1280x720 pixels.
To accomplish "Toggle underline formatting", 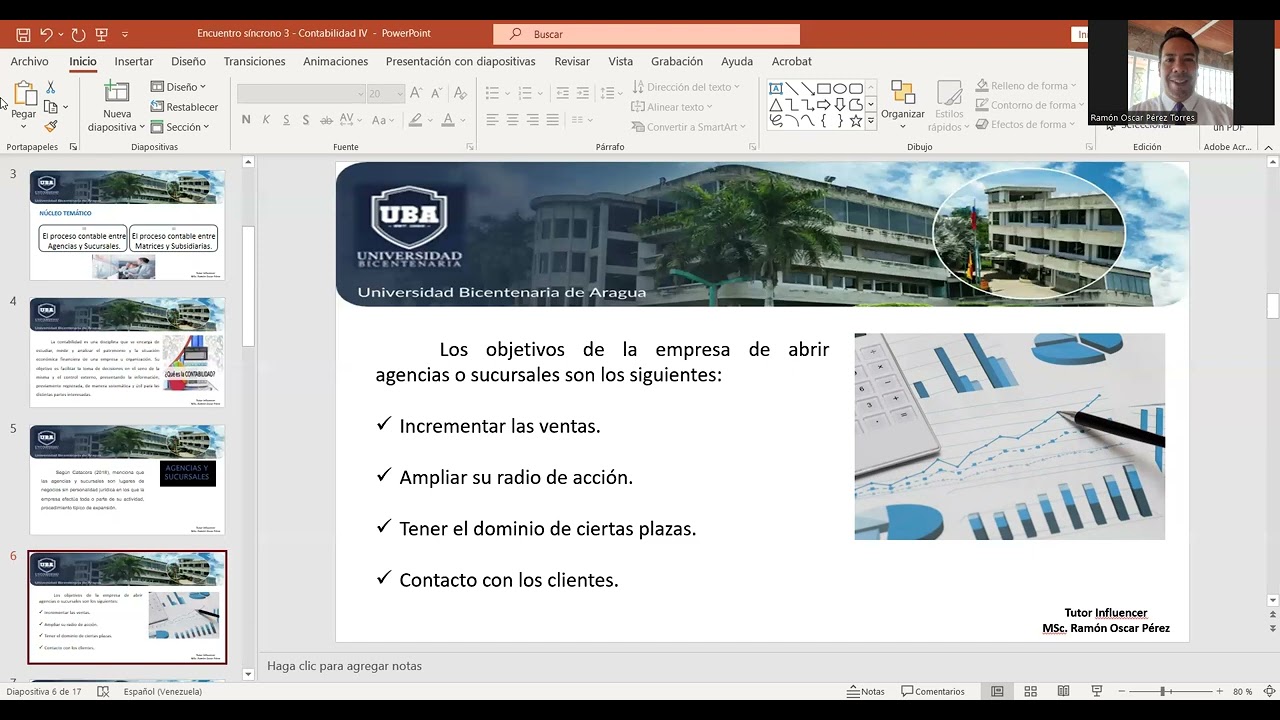I will [286, 120].
